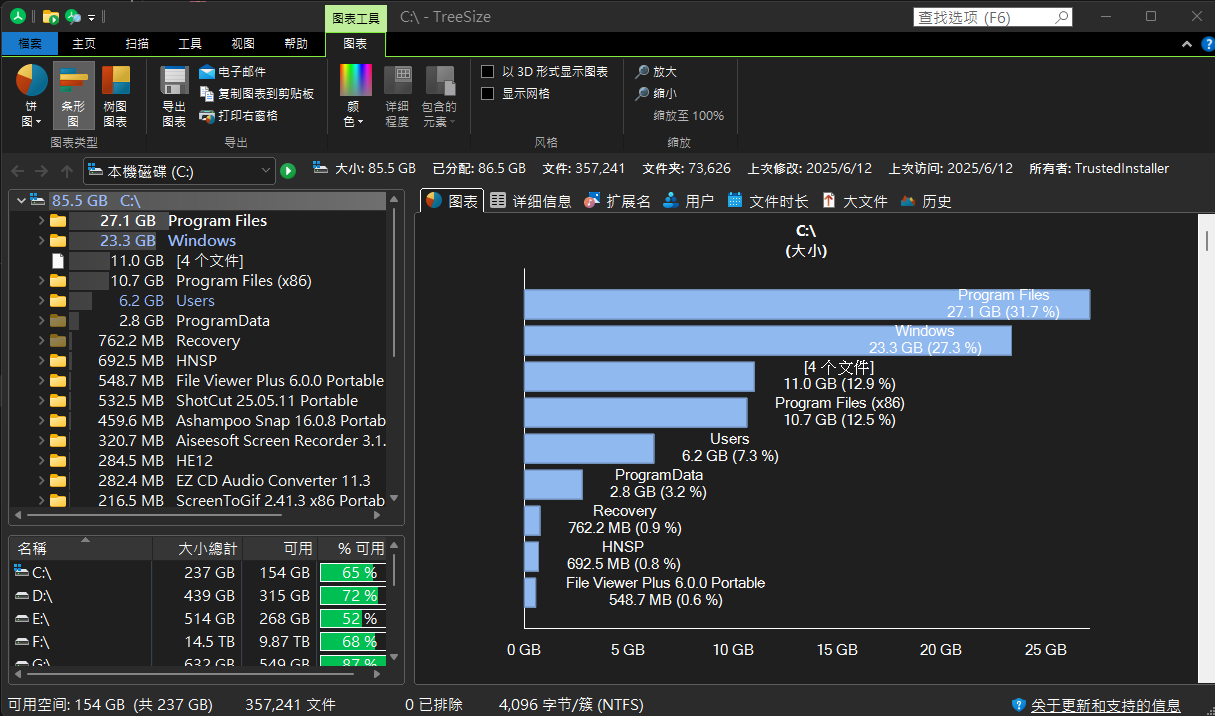This screenshot has height=716, width=1215.
Task: Select drive D:\ in drive list
Action: (x=198, y=596)
